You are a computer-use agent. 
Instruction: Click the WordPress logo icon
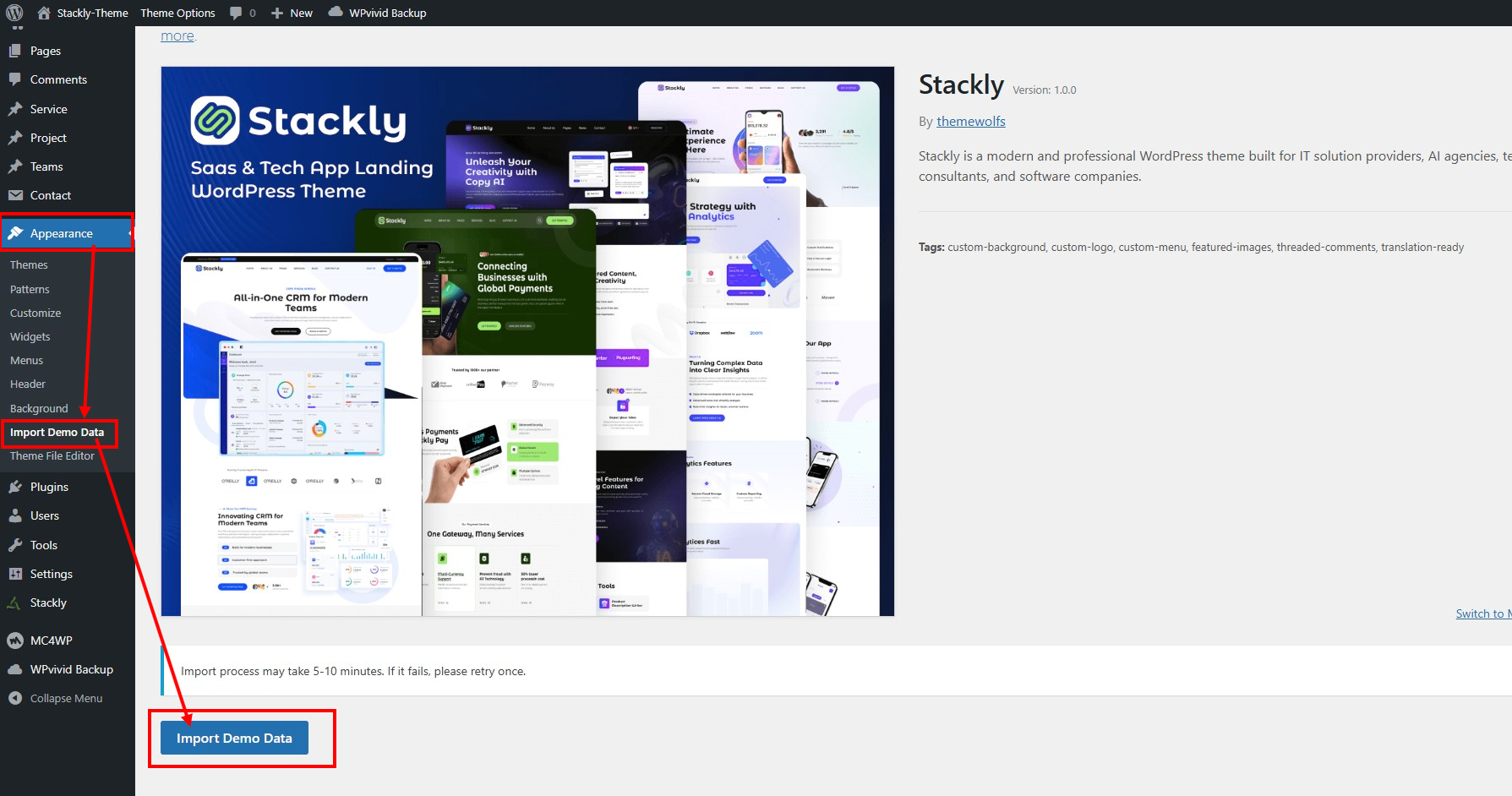(14, 13)
